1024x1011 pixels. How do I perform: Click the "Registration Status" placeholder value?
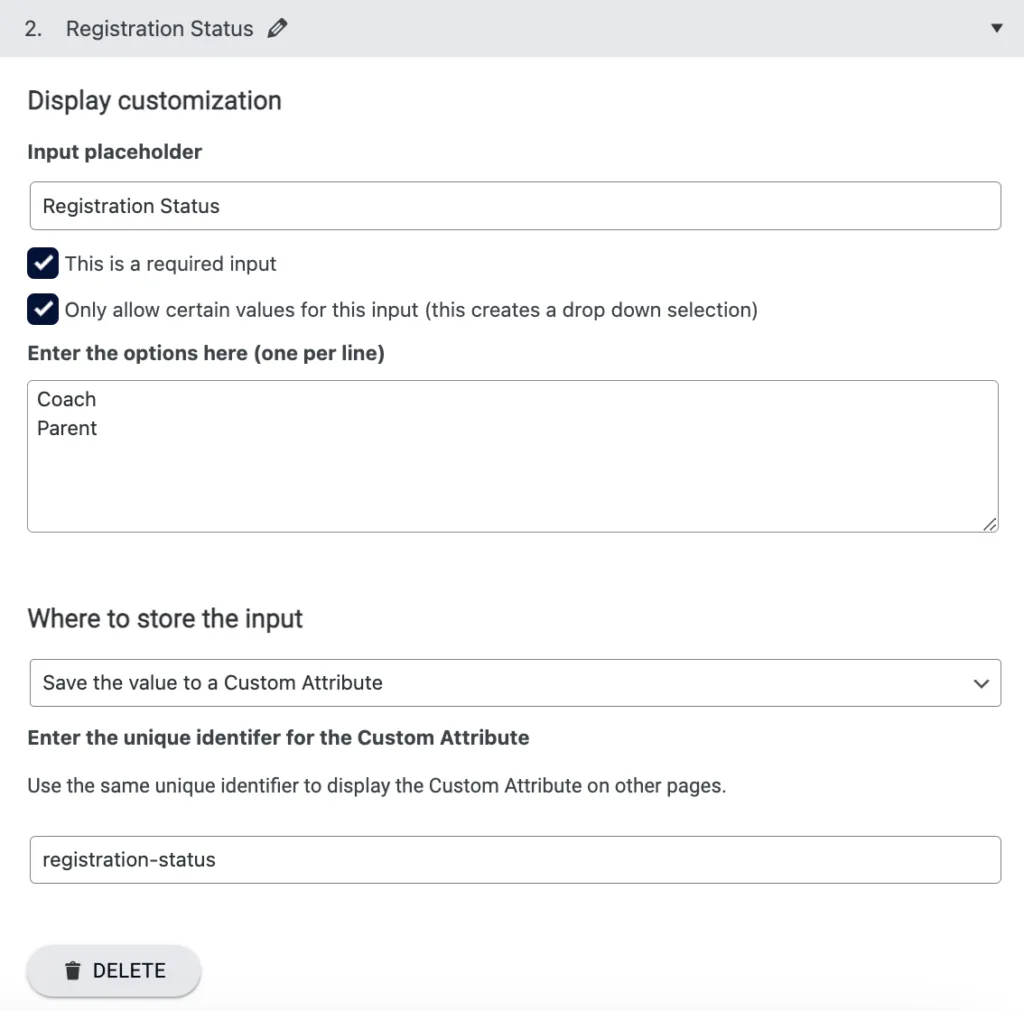click(x=130, y=205)
